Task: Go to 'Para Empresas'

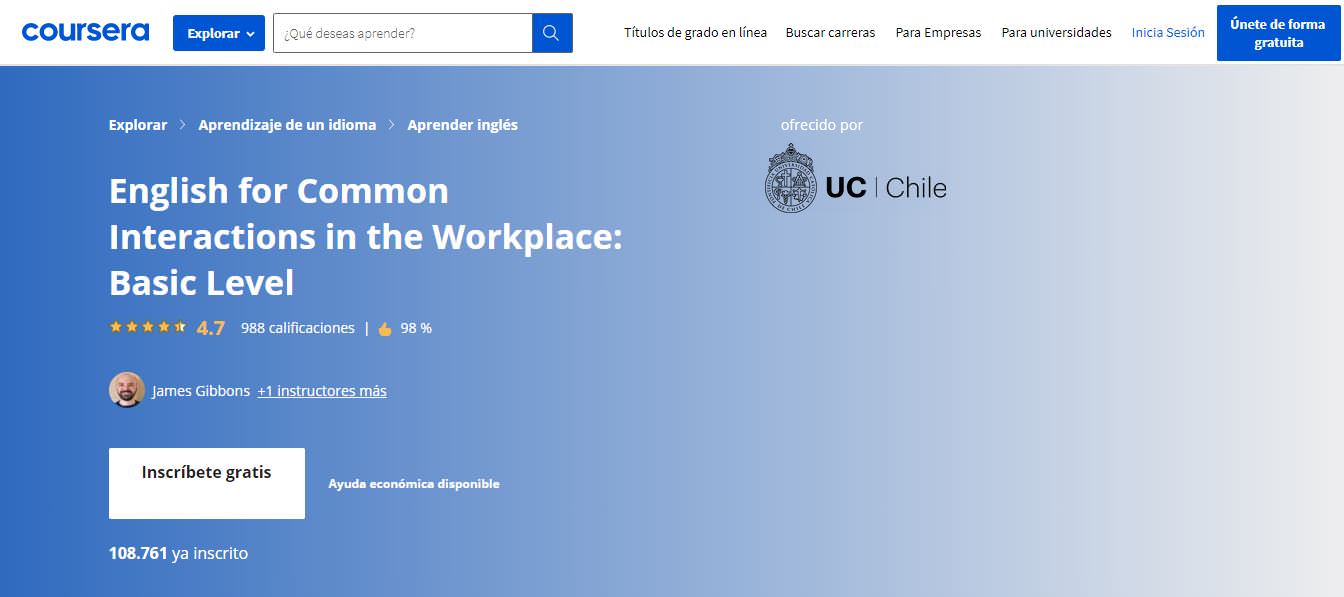Action: tap(938, 33)
